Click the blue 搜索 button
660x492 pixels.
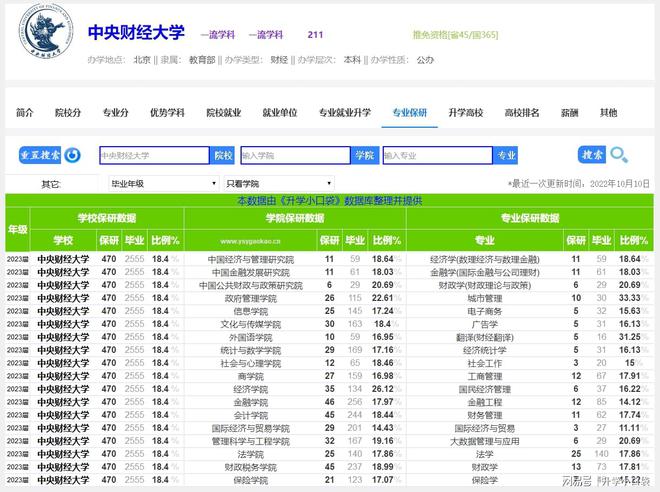tap(592, 155)
